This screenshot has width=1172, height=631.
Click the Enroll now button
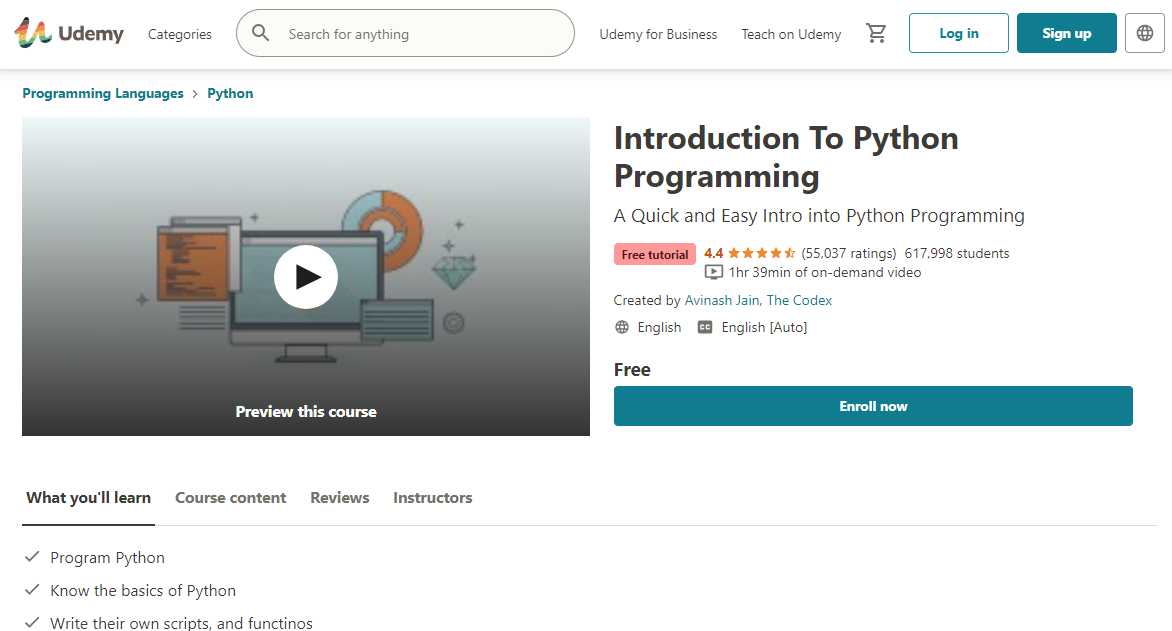(873, 406)
